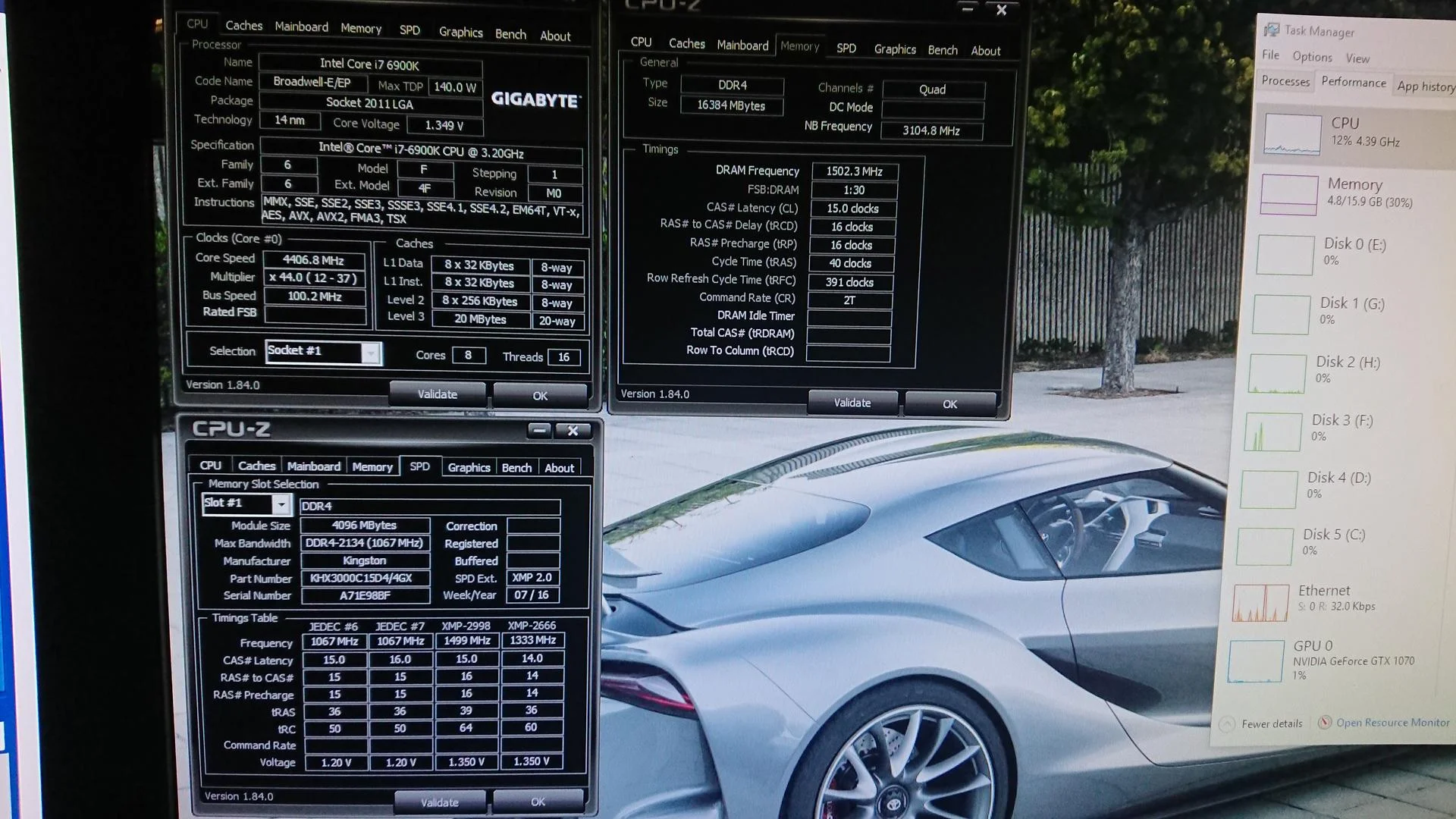Viewport: 1456px width, 819px height.
Task: Expand the Slot #1 memory slot dropdown
Action: coord(281,504)
